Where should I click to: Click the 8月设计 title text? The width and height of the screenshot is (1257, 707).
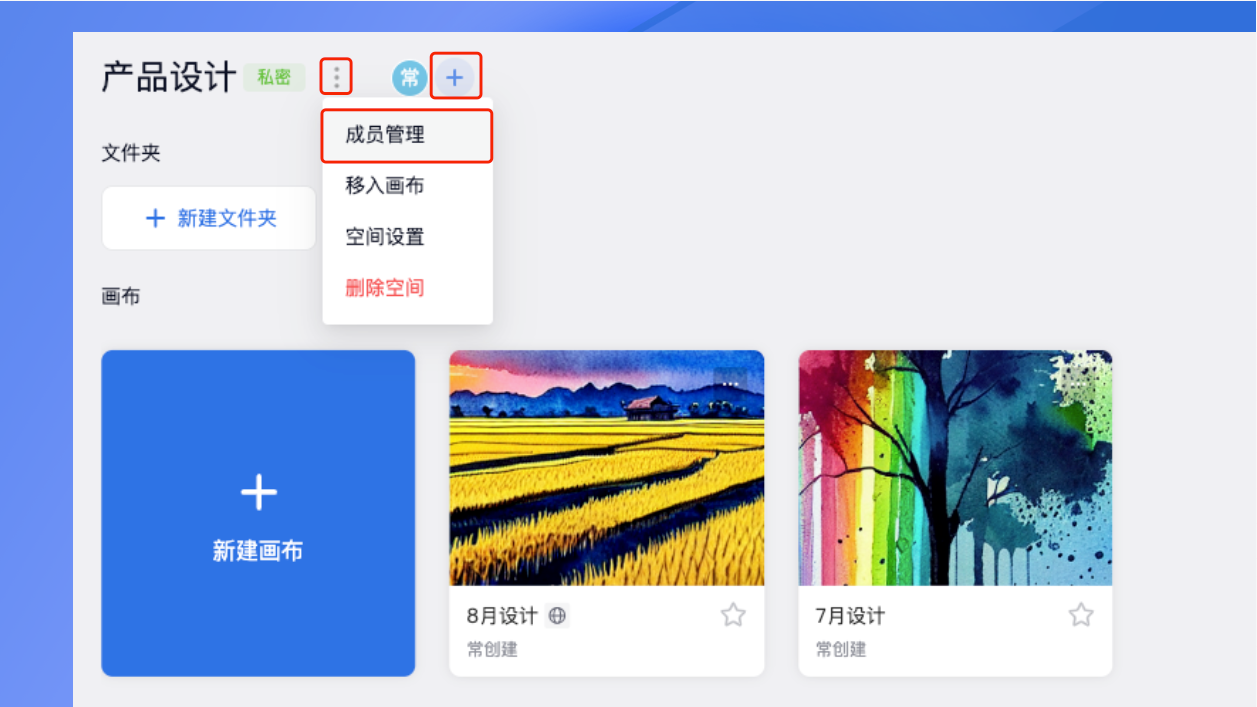(x=502, y=616)
